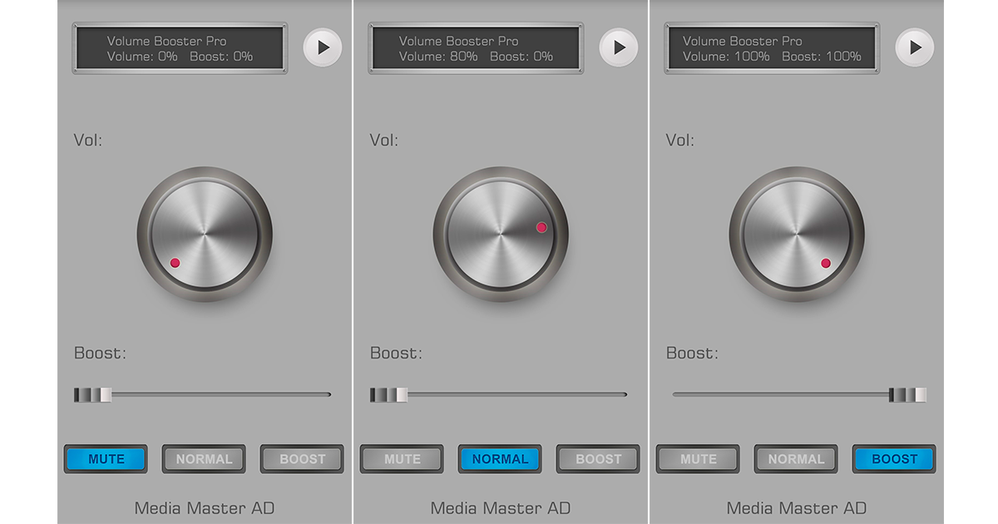Select gray BOOST button in the Volume: 80% panel
This screenshot has height=524, width=998.
point(598,459)
